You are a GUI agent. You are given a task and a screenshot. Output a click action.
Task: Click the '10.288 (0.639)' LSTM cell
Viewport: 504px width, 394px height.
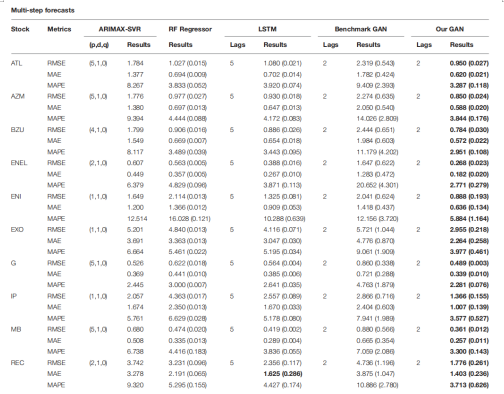pos(284,219)
